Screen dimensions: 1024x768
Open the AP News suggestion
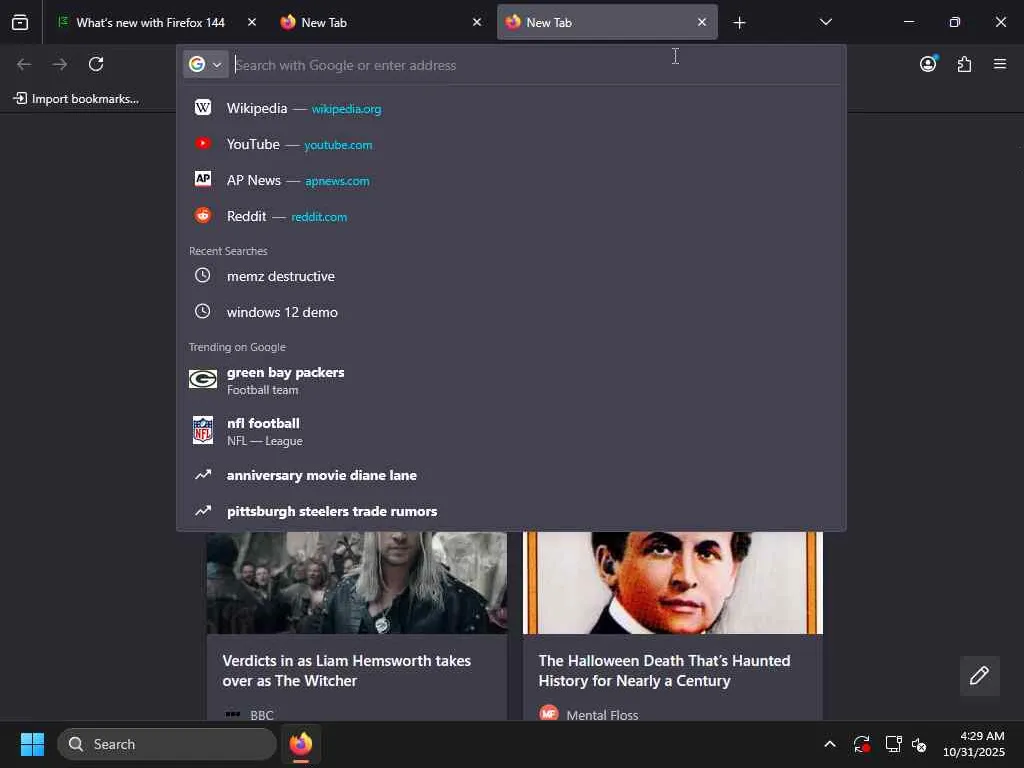pos(511,180)
